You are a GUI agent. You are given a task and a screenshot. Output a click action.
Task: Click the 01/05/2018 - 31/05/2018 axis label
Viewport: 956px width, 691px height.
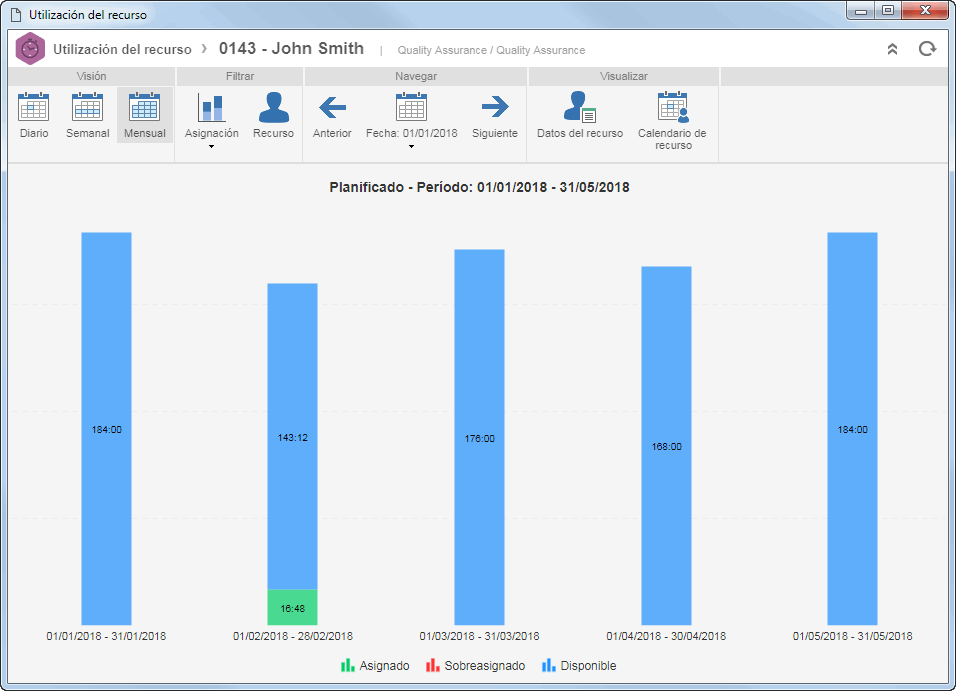pos(852,636)
